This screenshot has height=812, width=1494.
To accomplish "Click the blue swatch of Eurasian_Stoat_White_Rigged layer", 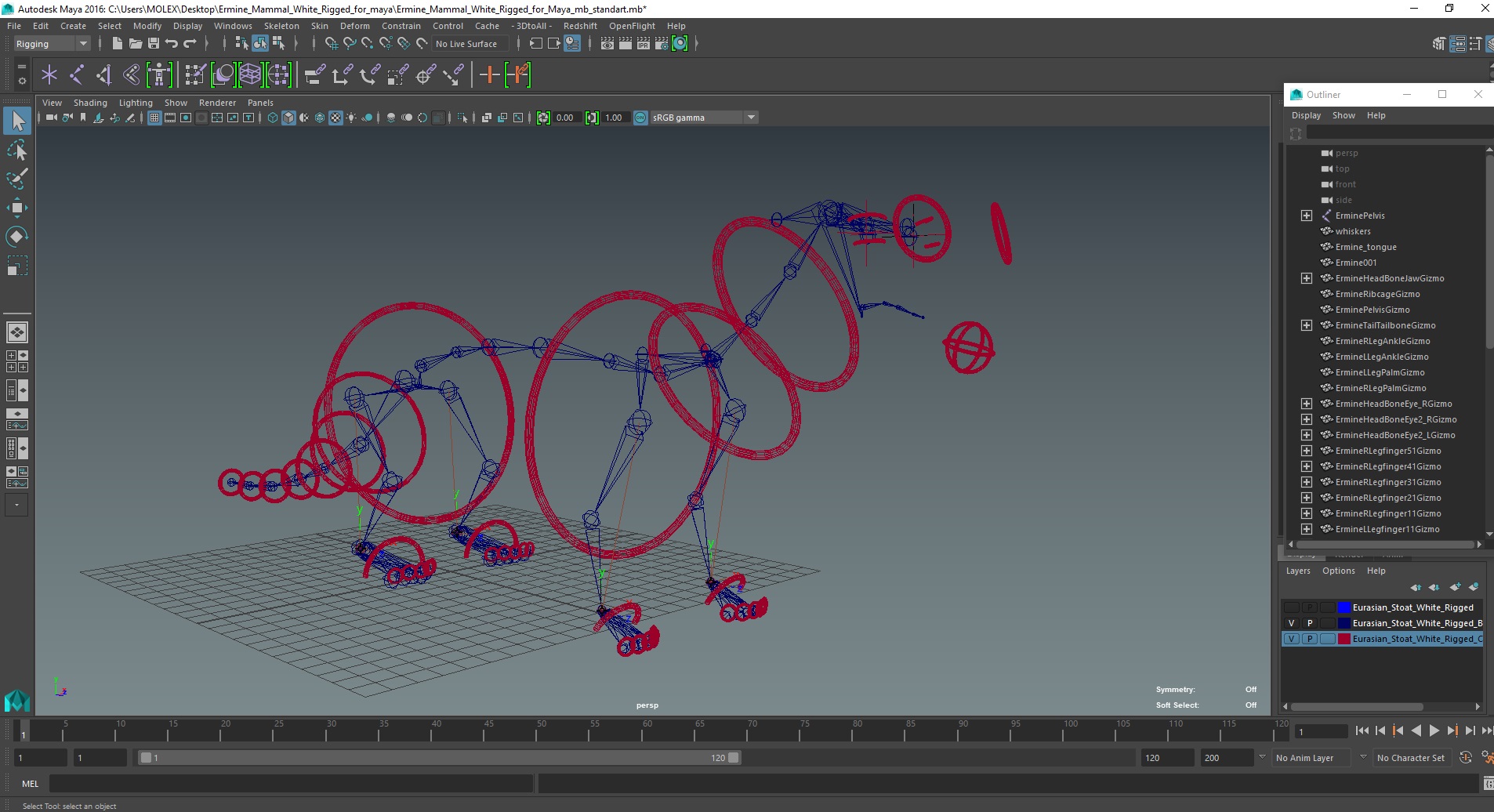I will tap(1344, 607).
